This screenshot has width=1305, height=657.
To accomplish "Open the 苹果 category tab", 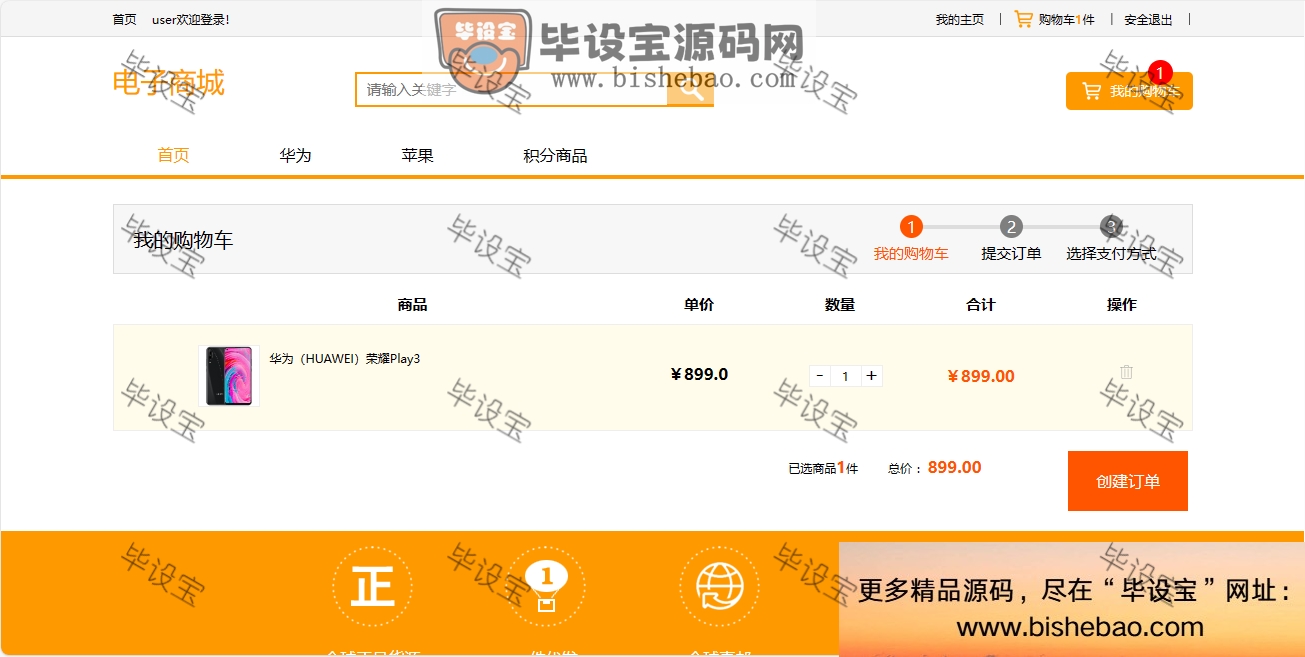I will (x=417, y=156).
